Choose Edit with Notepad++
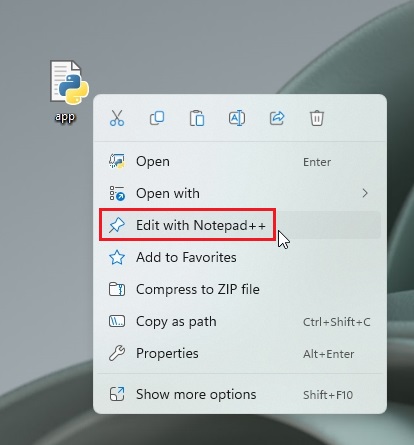The width and height of the screenshot is (414, 445). (240, 225)
